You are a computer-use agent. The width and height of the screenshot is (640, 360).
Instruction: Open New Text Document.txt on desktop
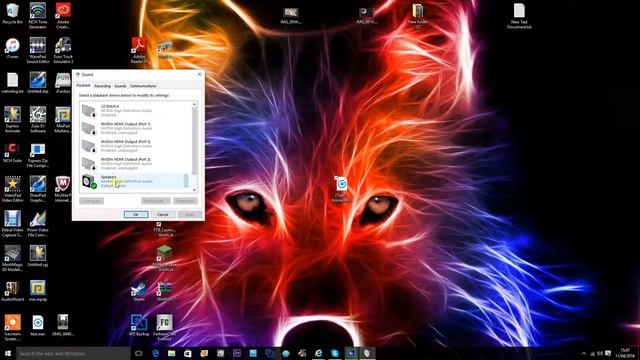(x=519, y=16)
